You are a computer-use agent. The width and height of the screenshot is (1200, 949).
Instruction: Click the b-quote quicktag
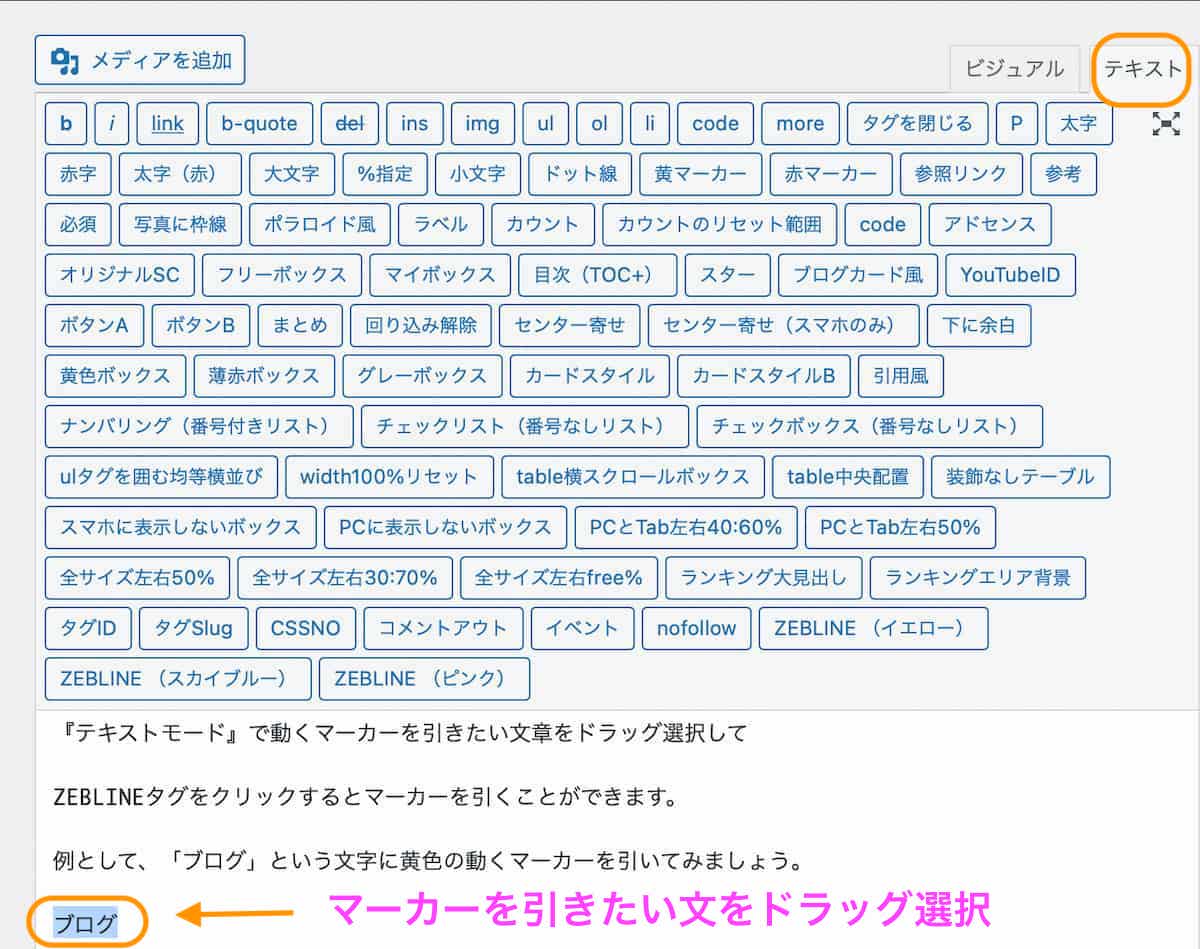(260, 124)
